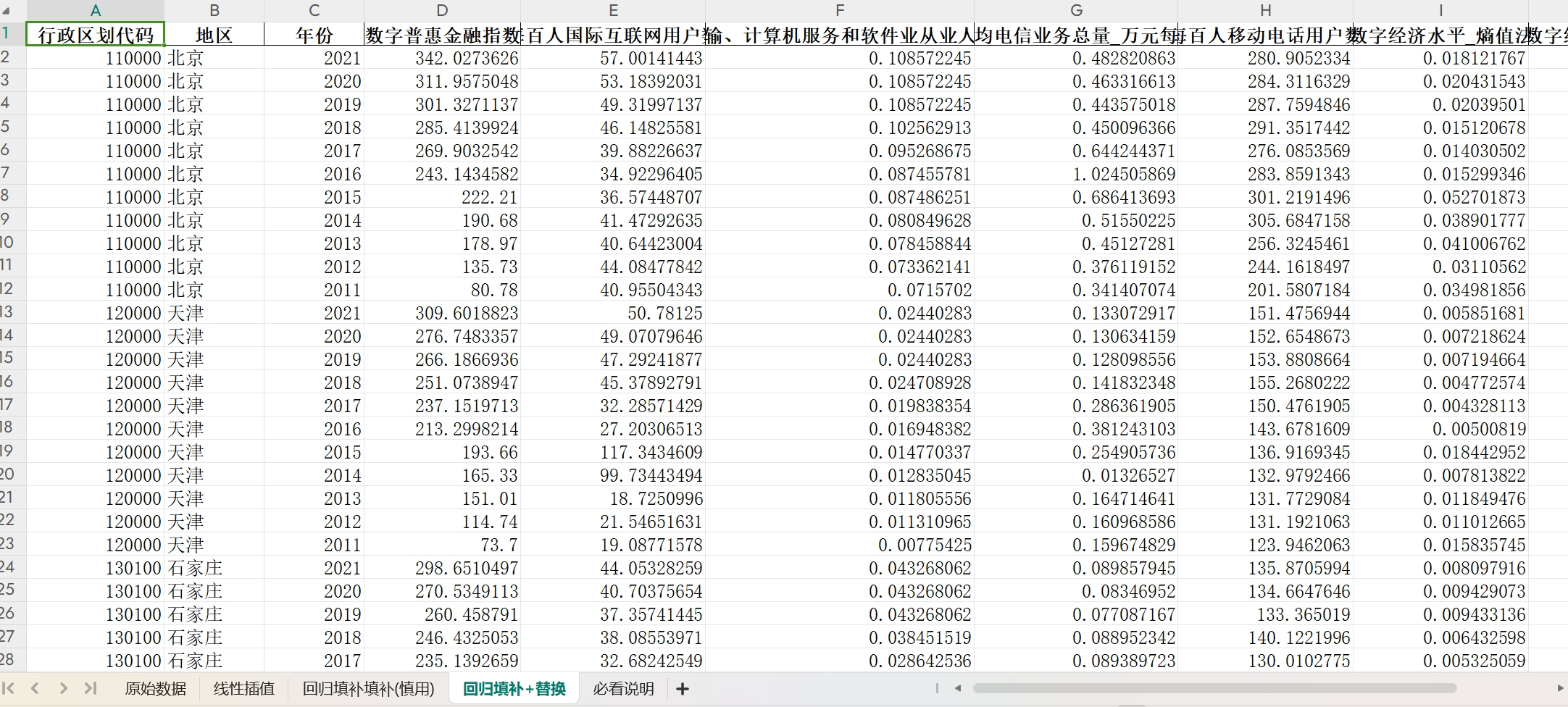Select column I header
1568x707 pixels.
1440,11
